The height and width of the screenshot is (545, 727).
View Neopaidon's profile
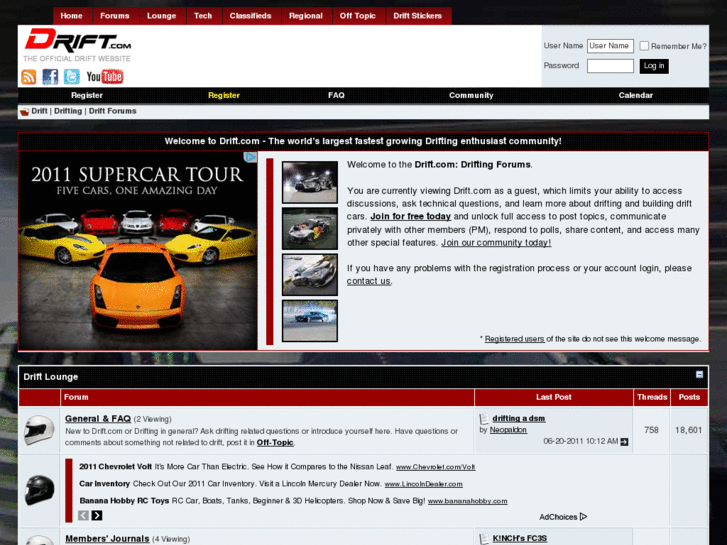508,430
